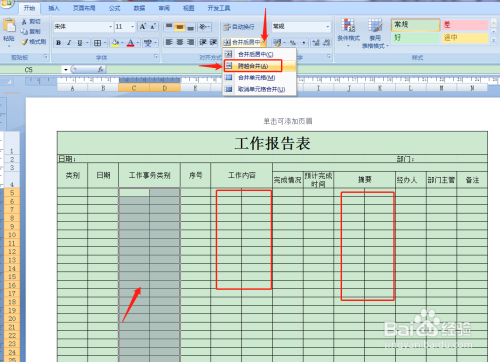500x362 pixels.
Task: Click the Name Box input field
Action: coord(32,70)
